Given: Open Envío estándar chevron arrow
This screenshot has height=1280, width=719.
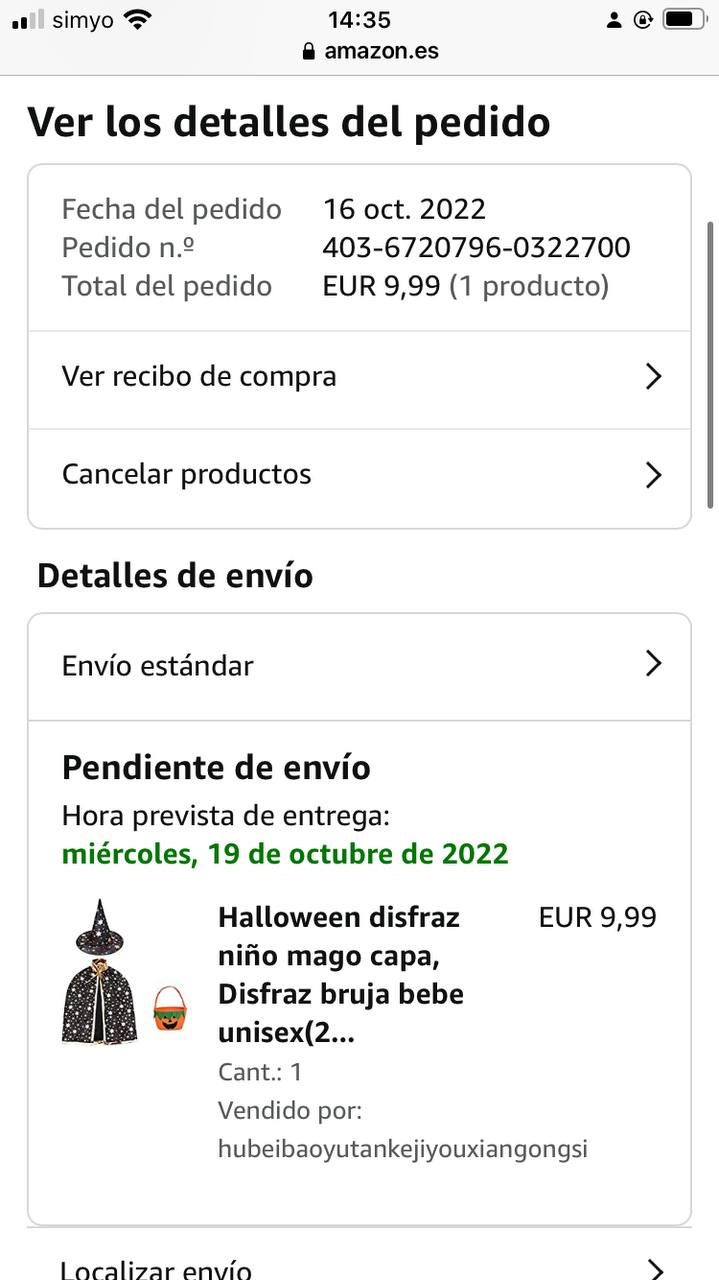Looking at the screenshot, I should [x=653, y=664].
